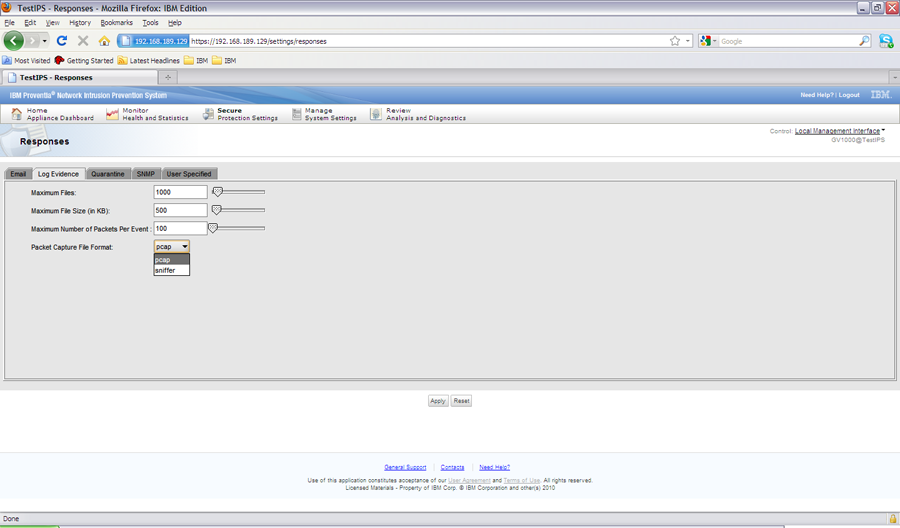Click the Stop loading X icon
Screen dimensions: 900x528
(83, 41)
